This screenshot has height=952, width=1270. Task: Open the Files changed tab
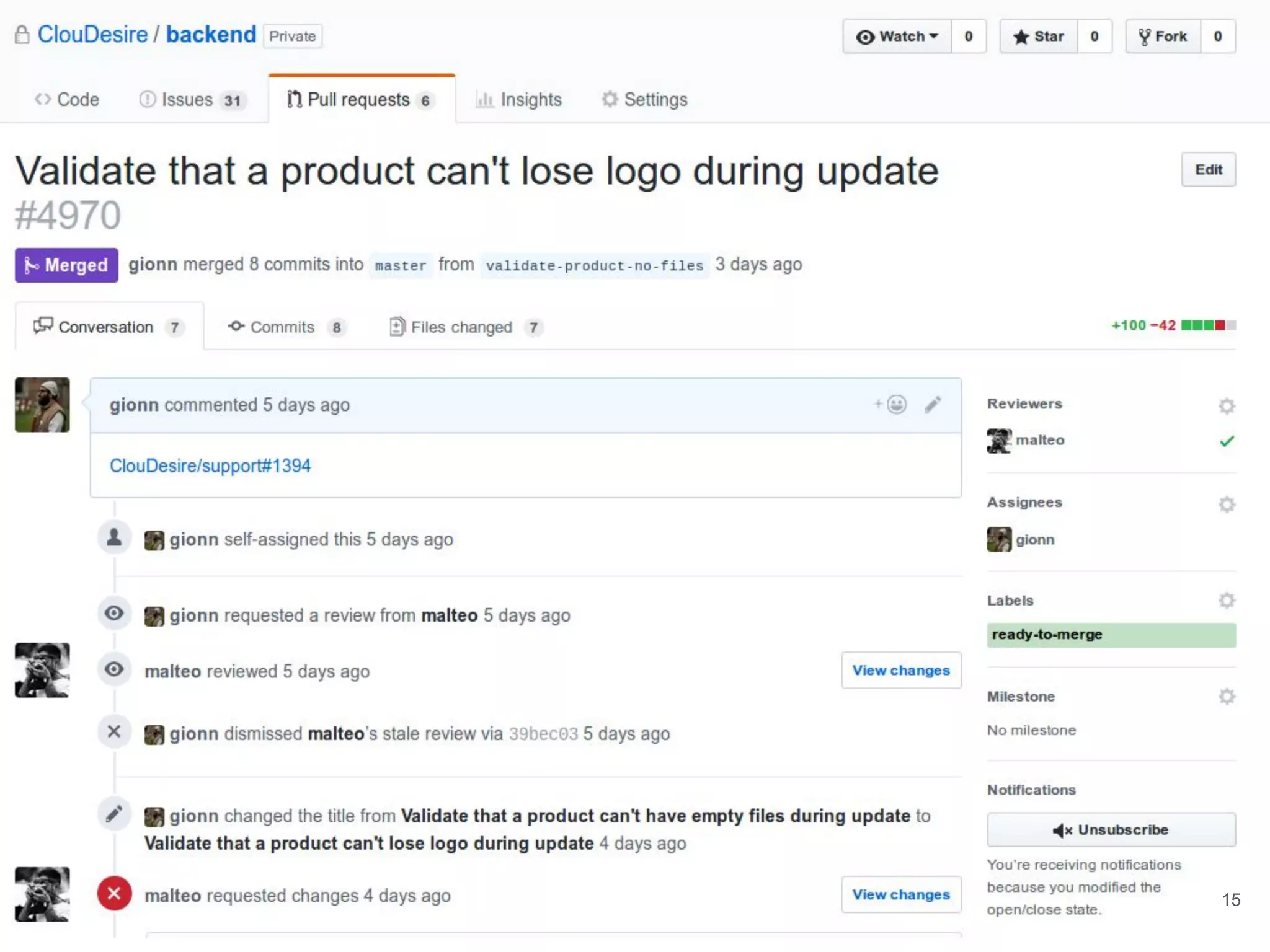tap(461, 327)
